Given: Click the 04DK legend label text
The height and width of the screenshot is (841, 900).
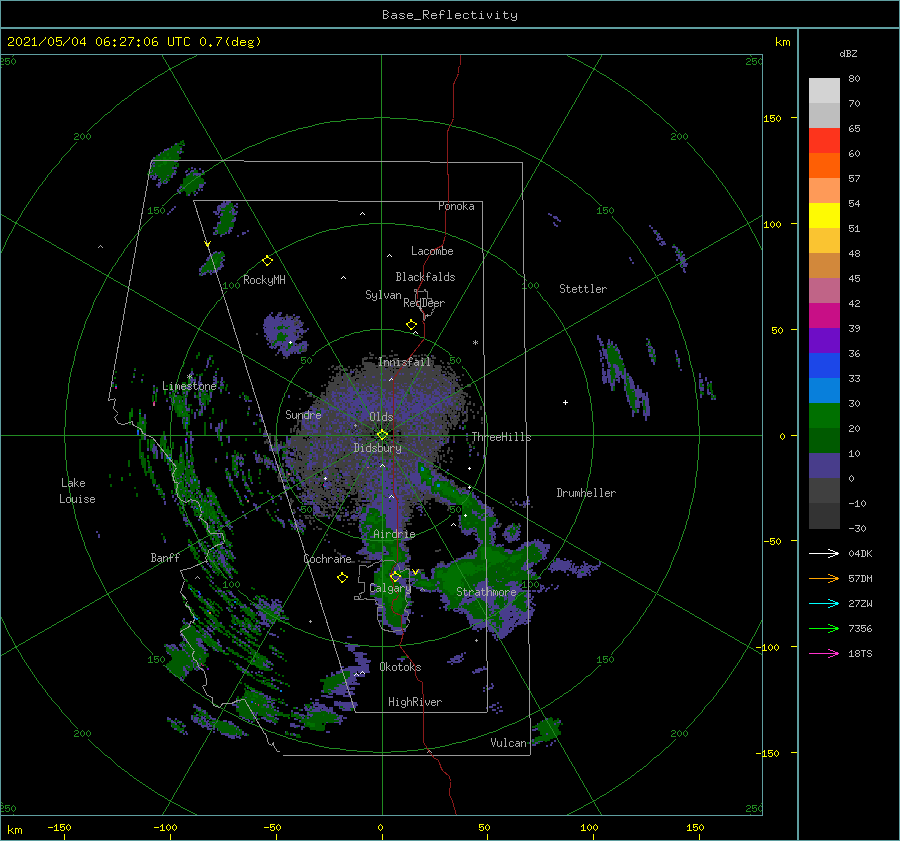Looking at the screenshot, I should (860, 553).
